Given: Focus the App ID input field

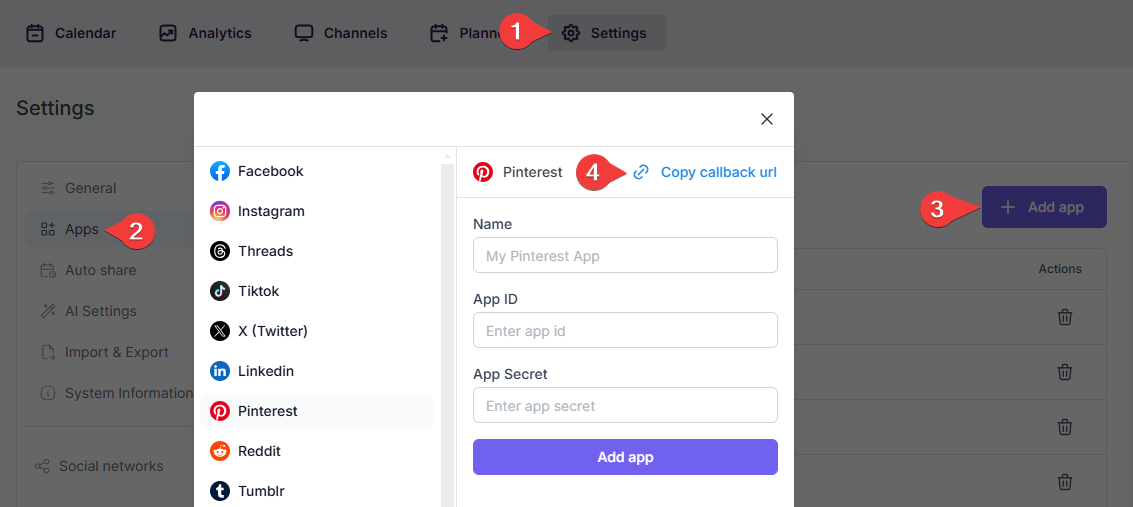Looking at the screenshot, I should click(625, 330).
